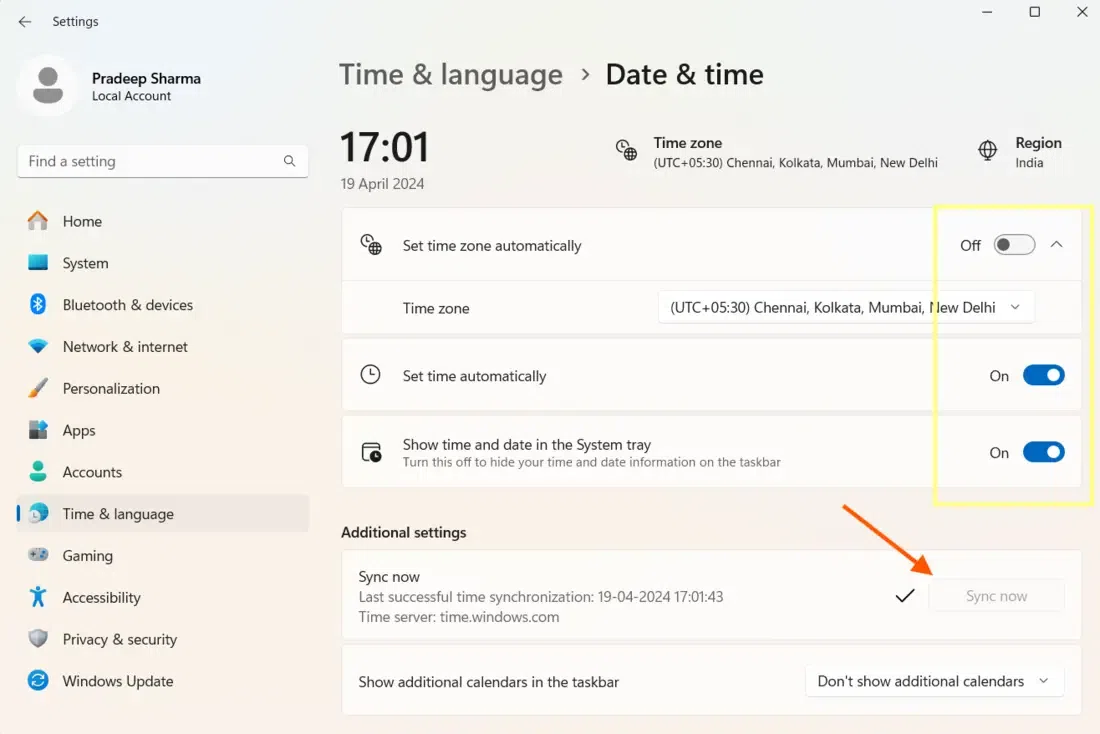Click the Accessibility figure icon
The image size is (1100, 734).
[38, 597]
